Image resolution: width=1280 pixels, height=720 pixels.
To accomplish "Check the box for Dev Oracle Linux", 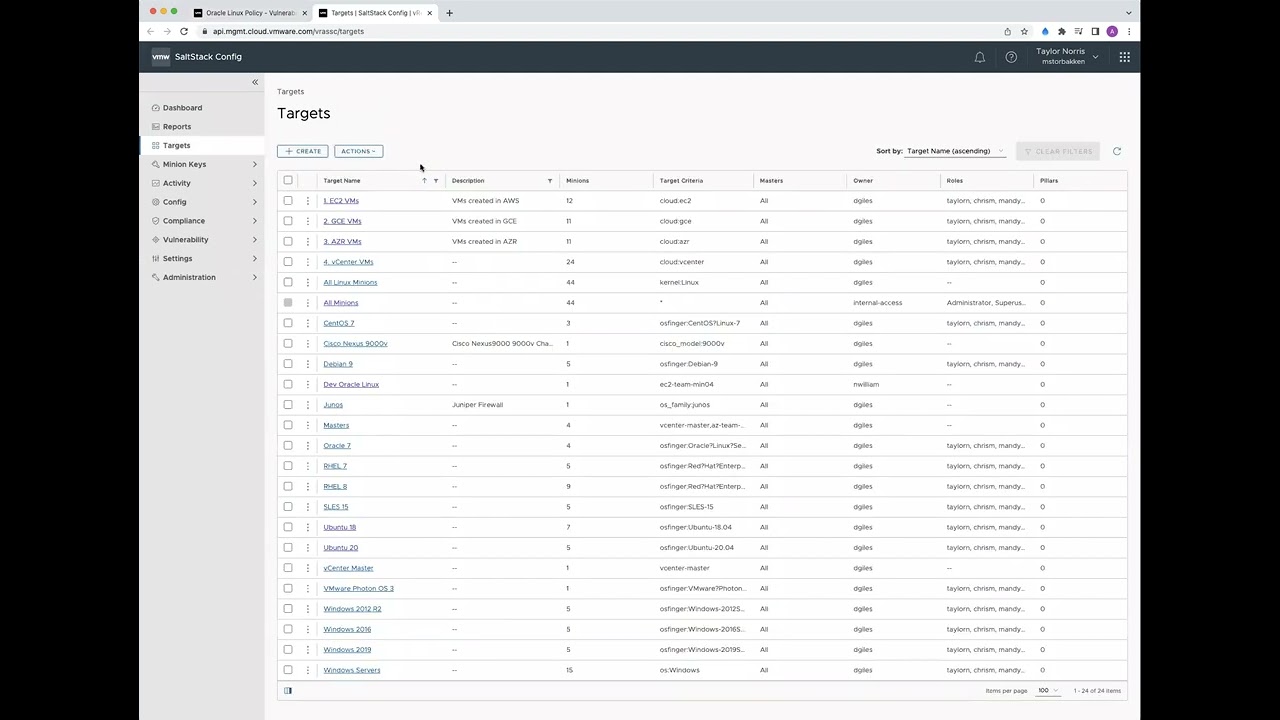I will pyautogui.click(x=288, y=384).
